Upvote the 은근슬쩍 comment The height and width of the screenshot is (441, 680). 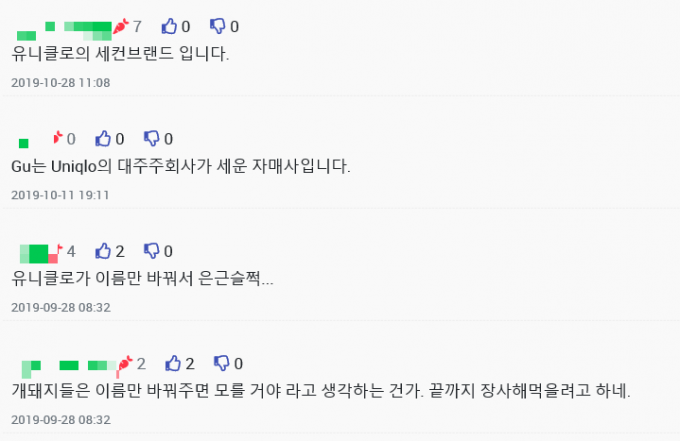[x=103, y=251]
